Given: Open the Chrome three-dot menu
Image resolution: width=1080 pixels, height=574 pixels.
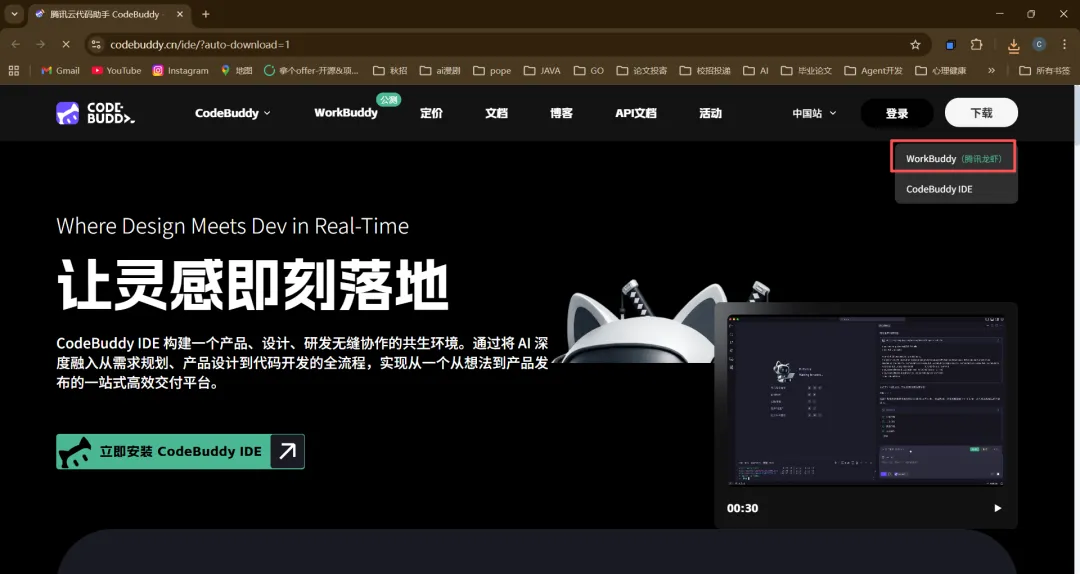Looking at the screenshot, I should pyautogui.click(x=1065, y=44).
